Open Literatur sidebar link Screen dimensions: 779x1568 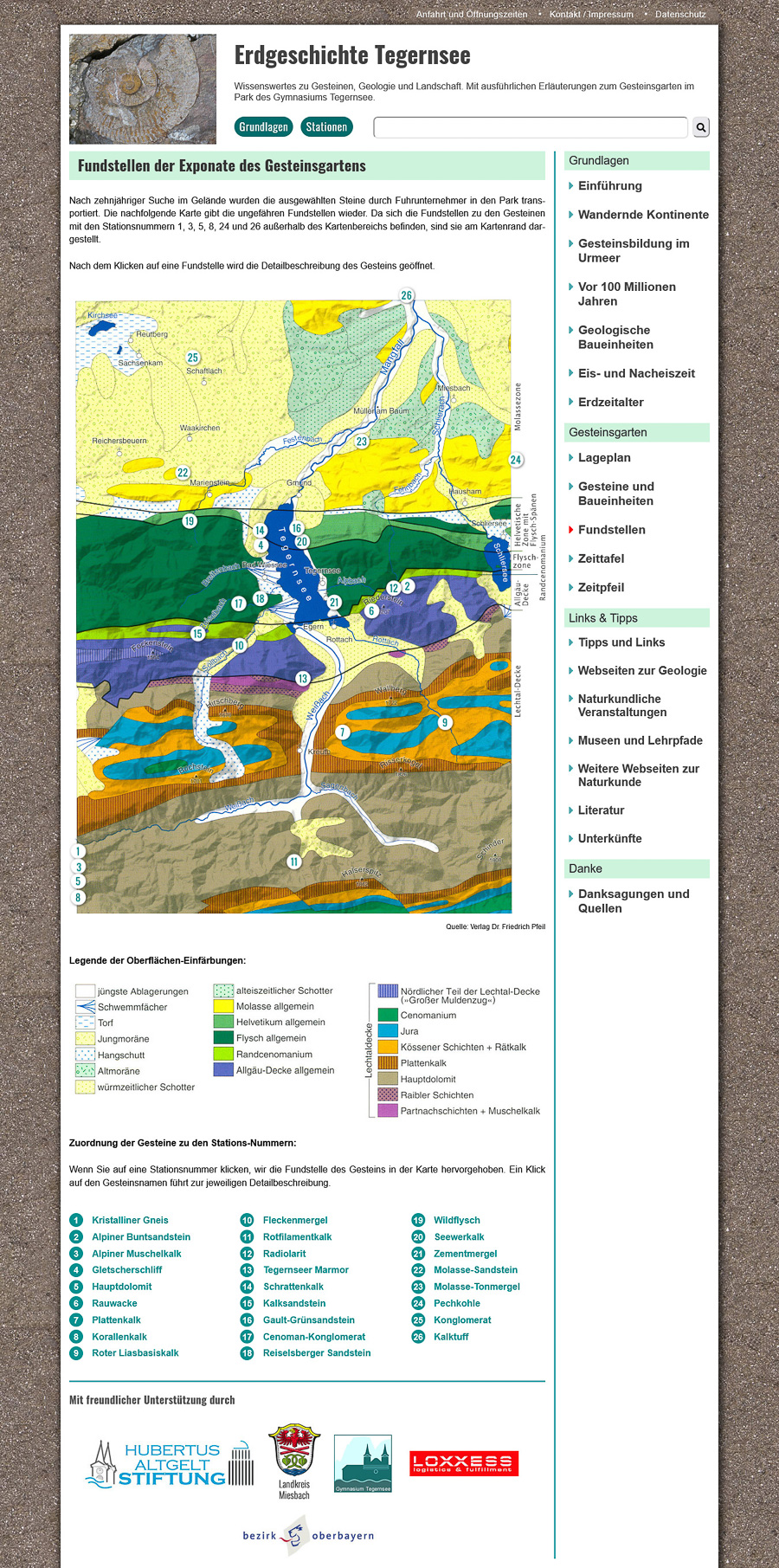(x=601, y=810)
